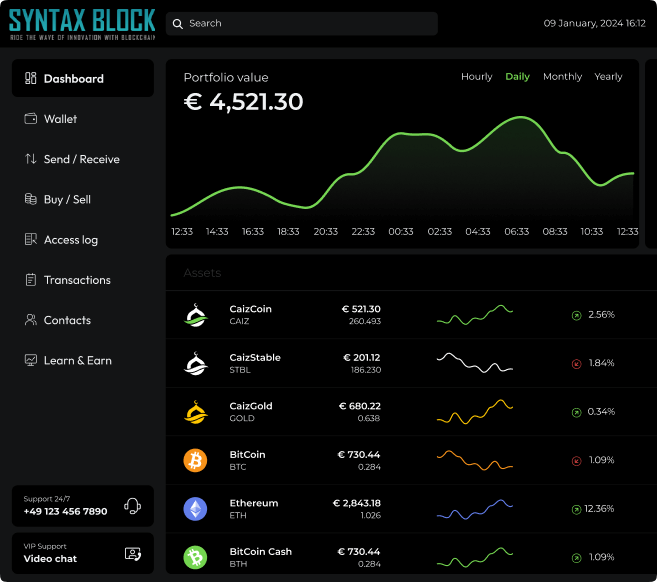This screenshot has width=657, height=582.
Task: Open Buy / Sell section
Action: pyautogui.click(x=67, y=200)
